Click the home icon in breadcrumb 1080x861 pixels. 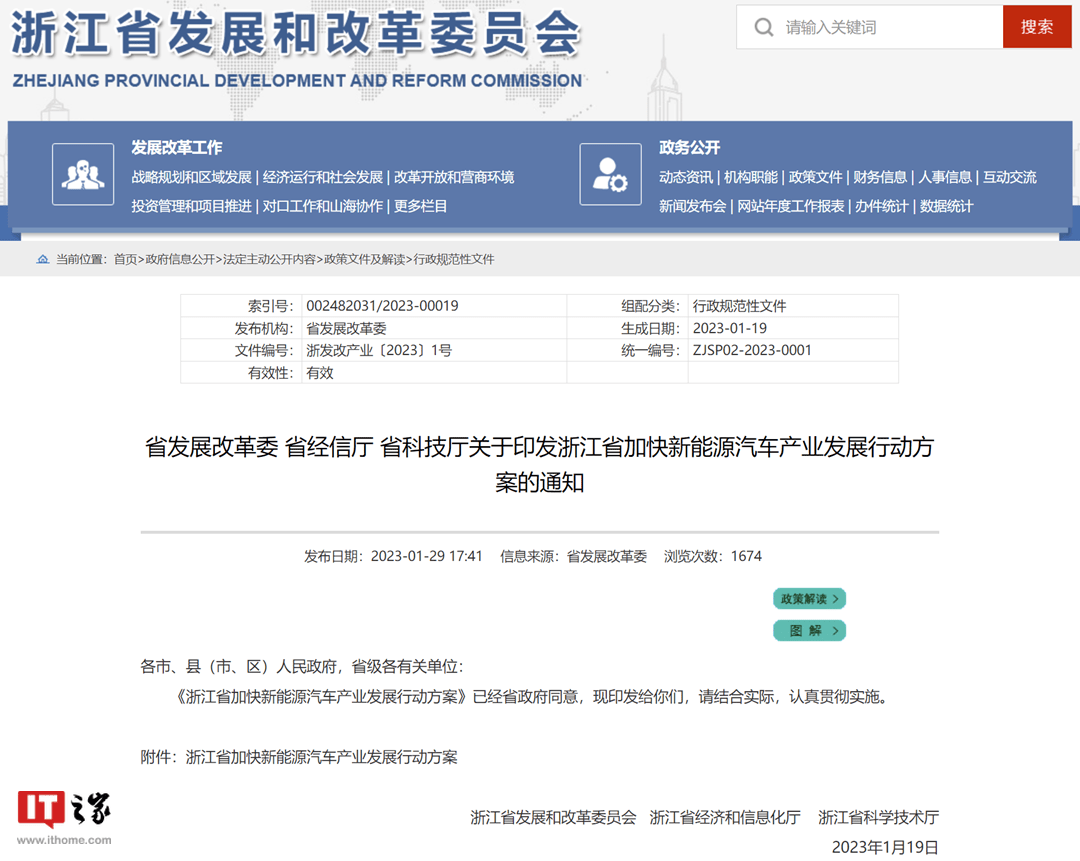[43, 259]
